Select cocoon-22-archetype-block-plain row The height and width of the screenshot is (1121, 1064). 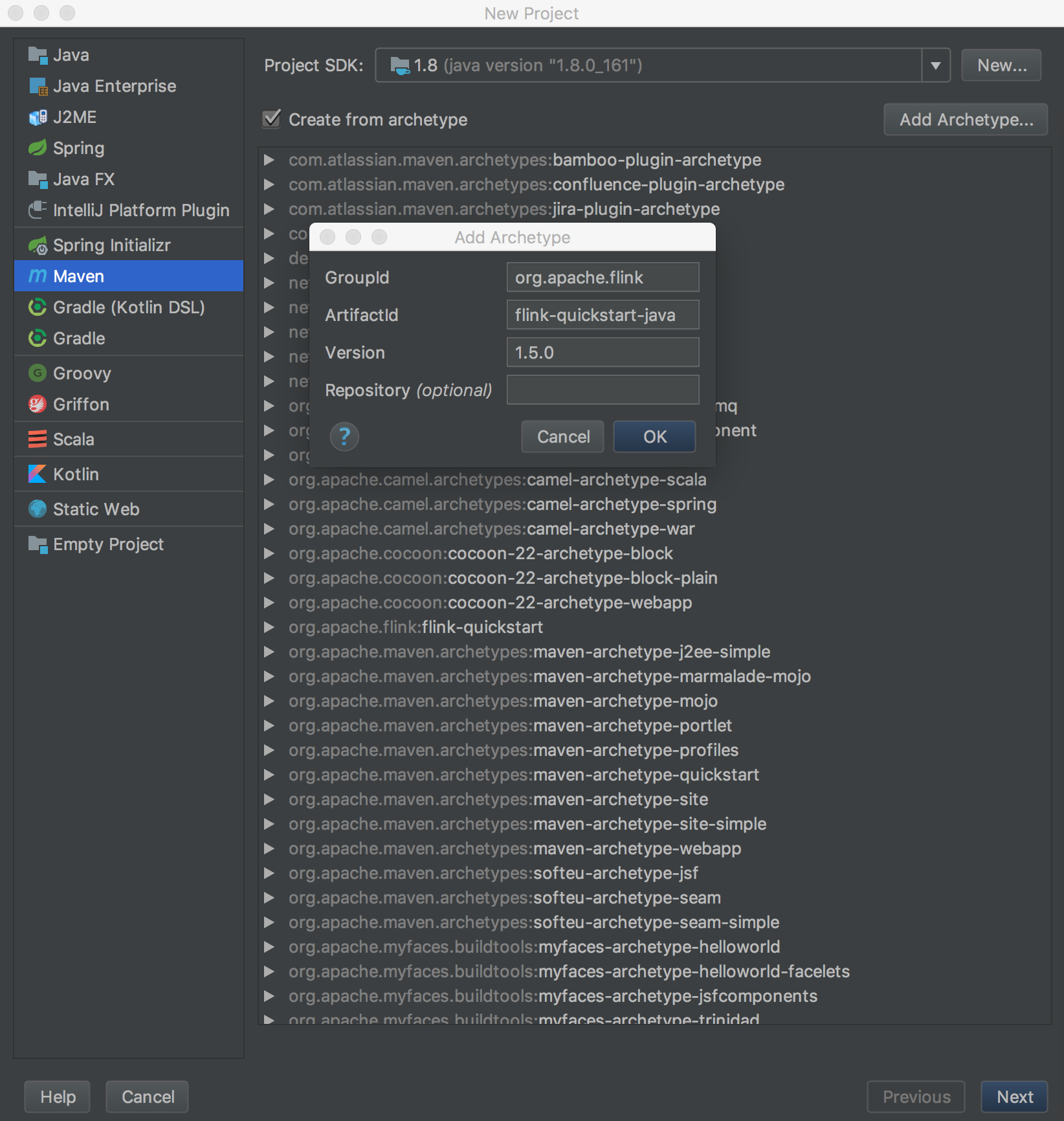point(654,578)
